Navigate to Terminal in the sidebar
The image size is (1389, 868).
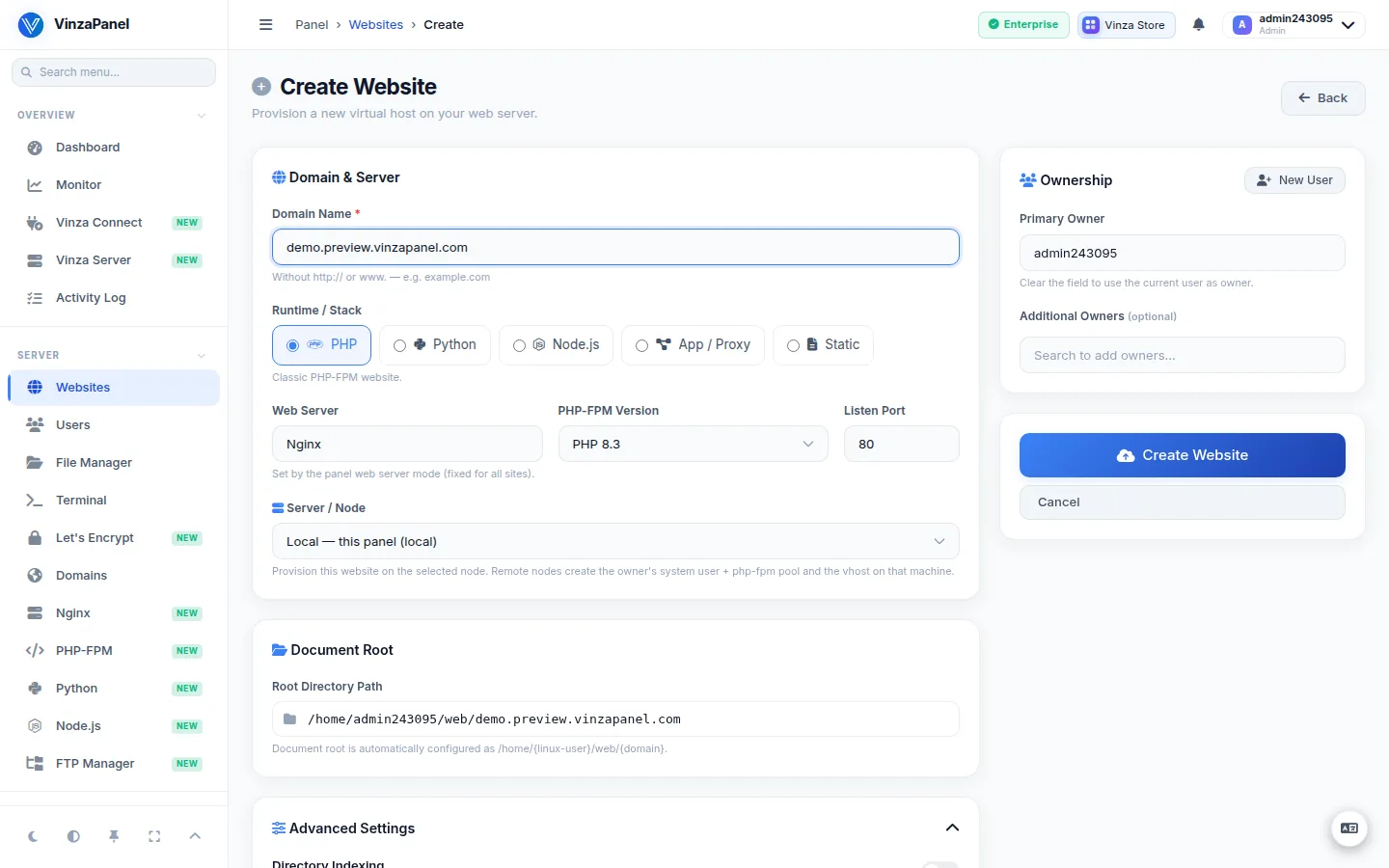(x=114, y=500)
